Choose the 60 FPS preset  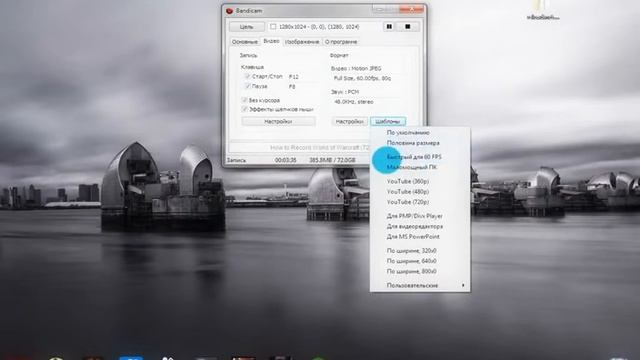pyautogui.click(x=420, y=157)
